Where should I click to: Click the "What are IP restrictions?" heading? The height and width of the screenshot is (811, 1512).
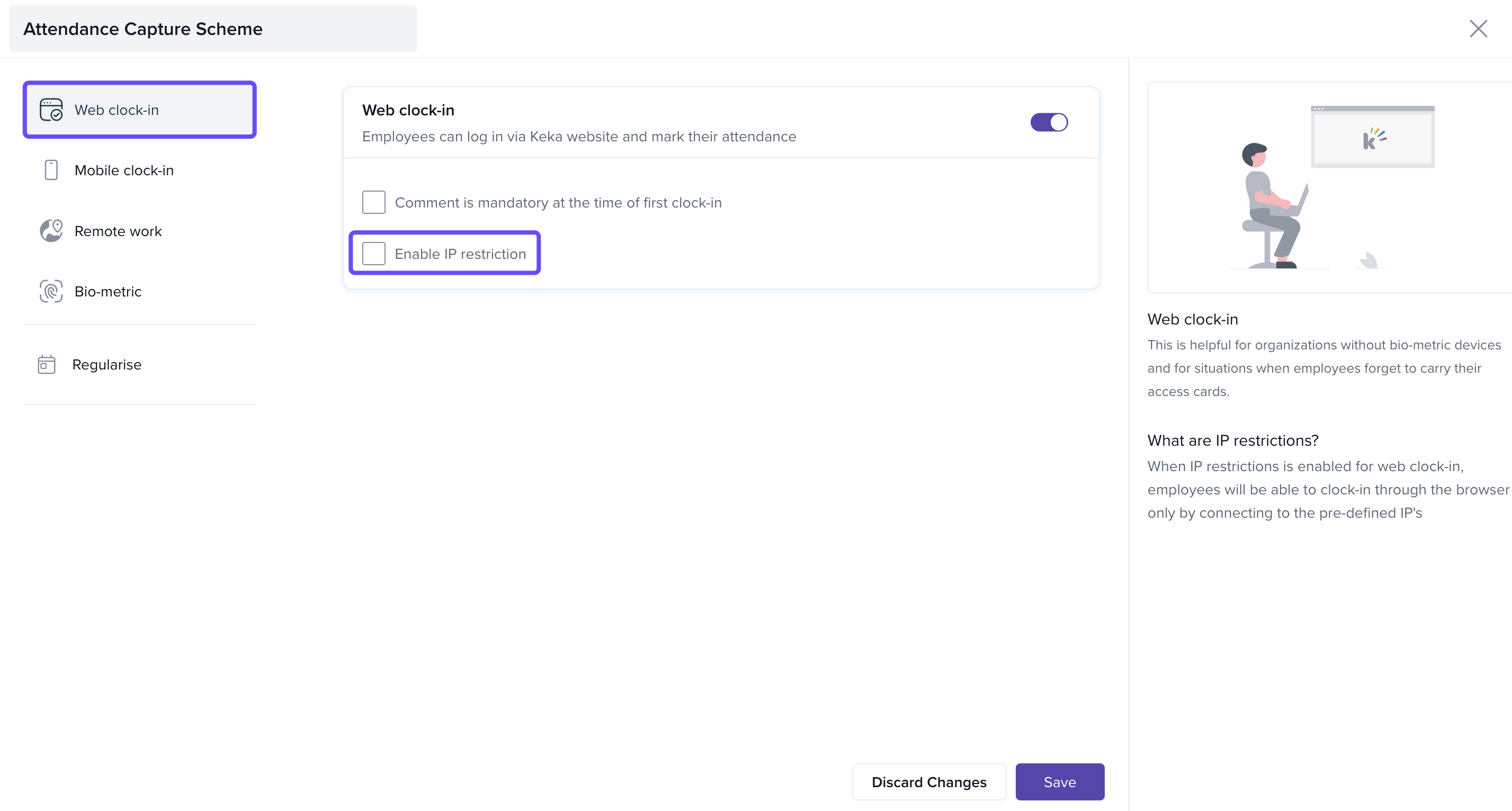point(1232,440)
